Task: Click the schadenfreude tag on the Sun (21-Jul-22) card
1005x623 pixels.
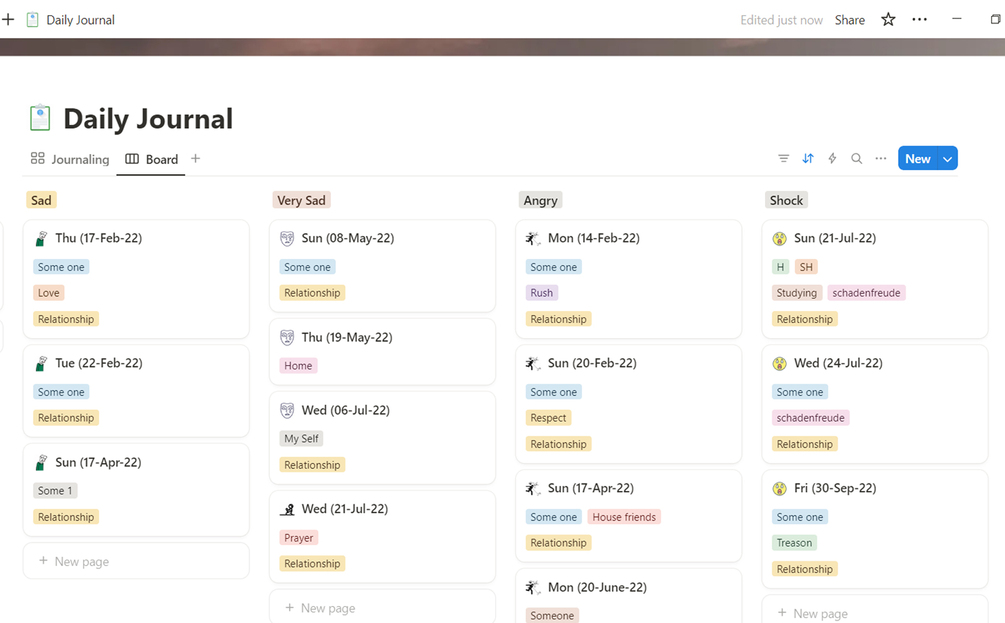Action: (x=867, y=293)
